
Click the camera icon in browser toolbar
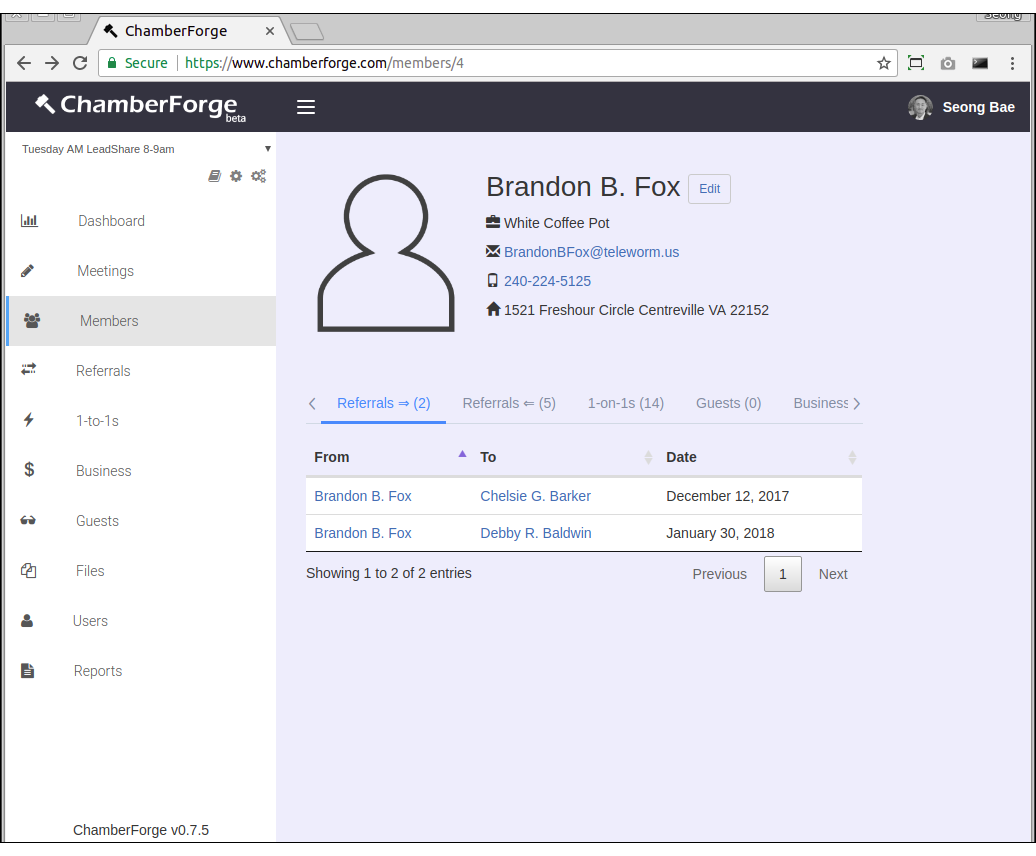click(947, 63)
